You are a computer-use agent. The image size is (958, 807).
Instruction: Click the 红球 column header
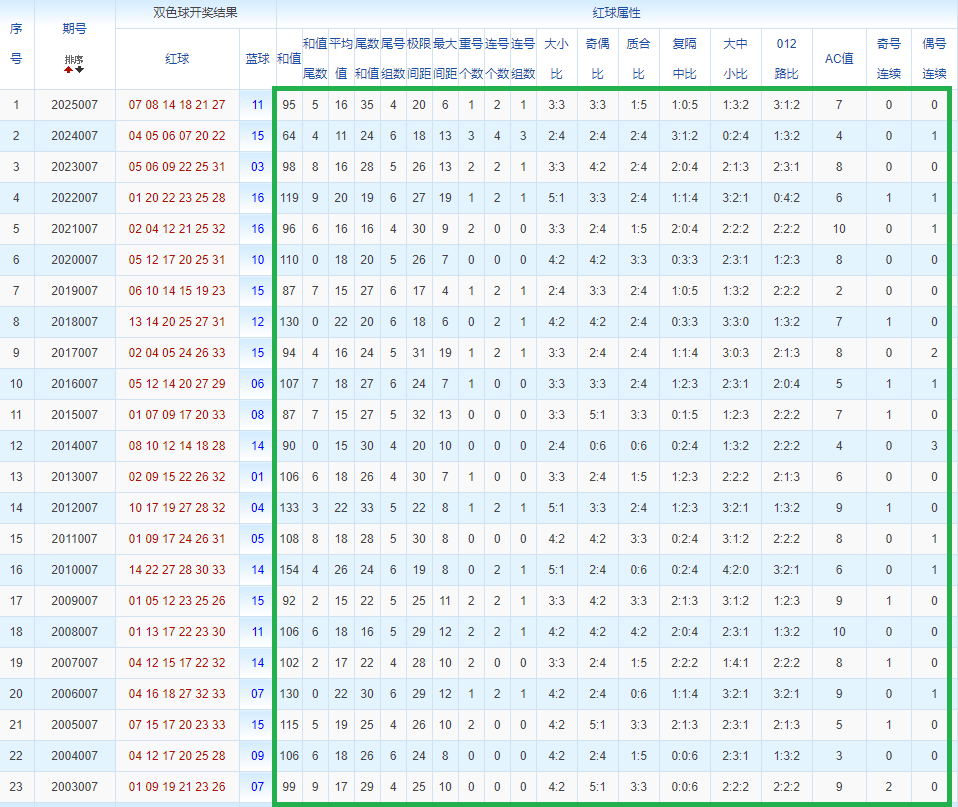pyautogui.click(x=177, y=59)
